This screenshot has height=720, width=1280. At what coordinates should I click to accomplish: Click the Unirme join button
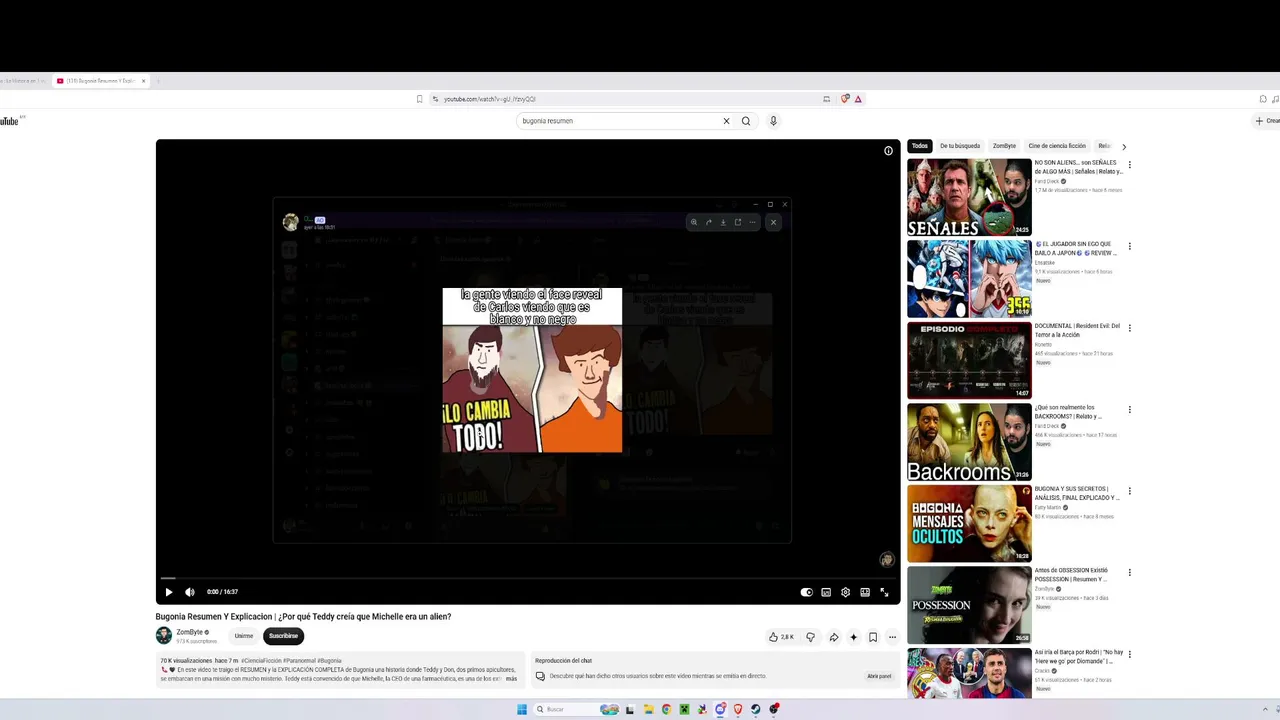coord(244,636)
